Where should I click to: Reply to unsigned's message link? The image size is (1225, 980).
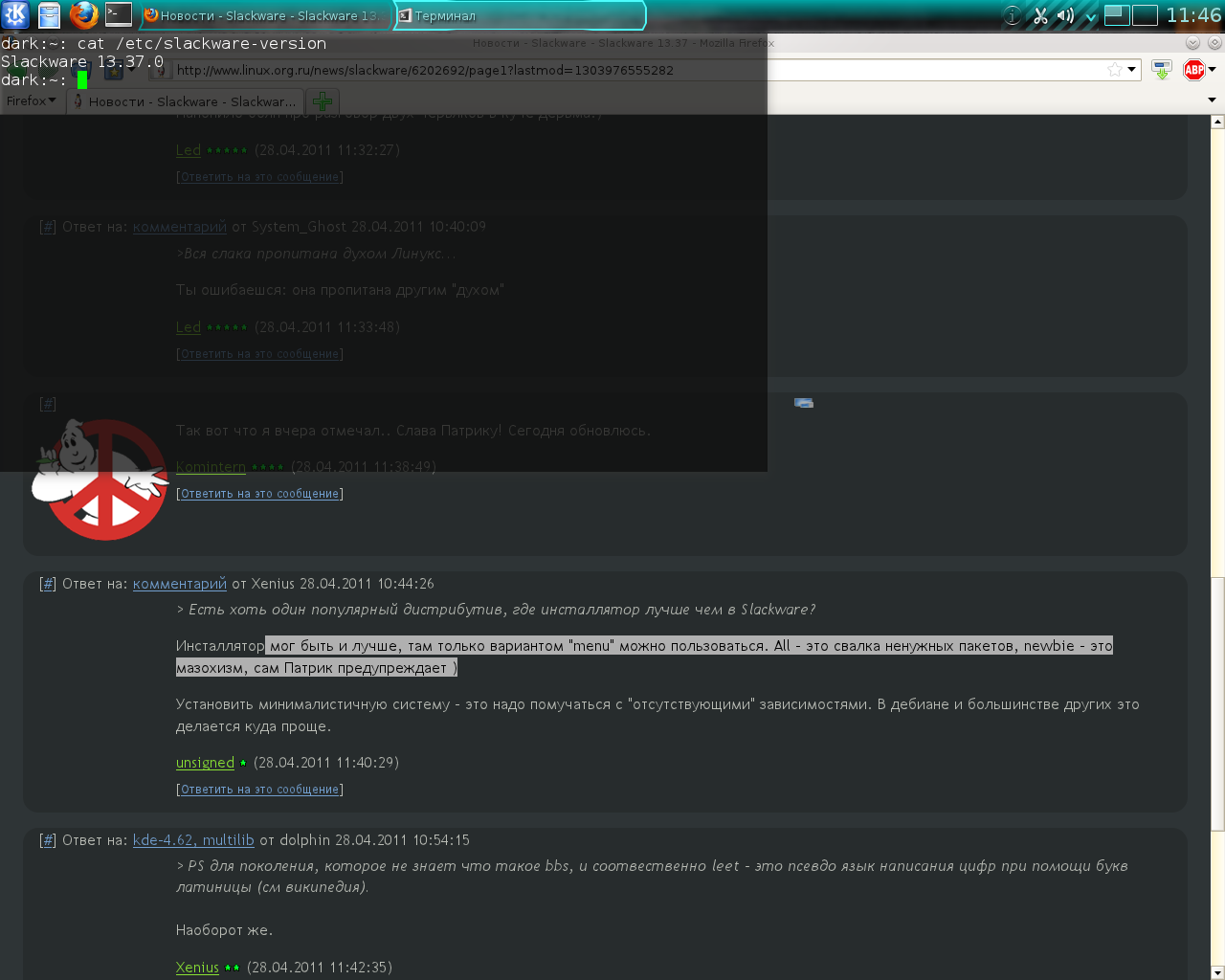tap(260, 790)
